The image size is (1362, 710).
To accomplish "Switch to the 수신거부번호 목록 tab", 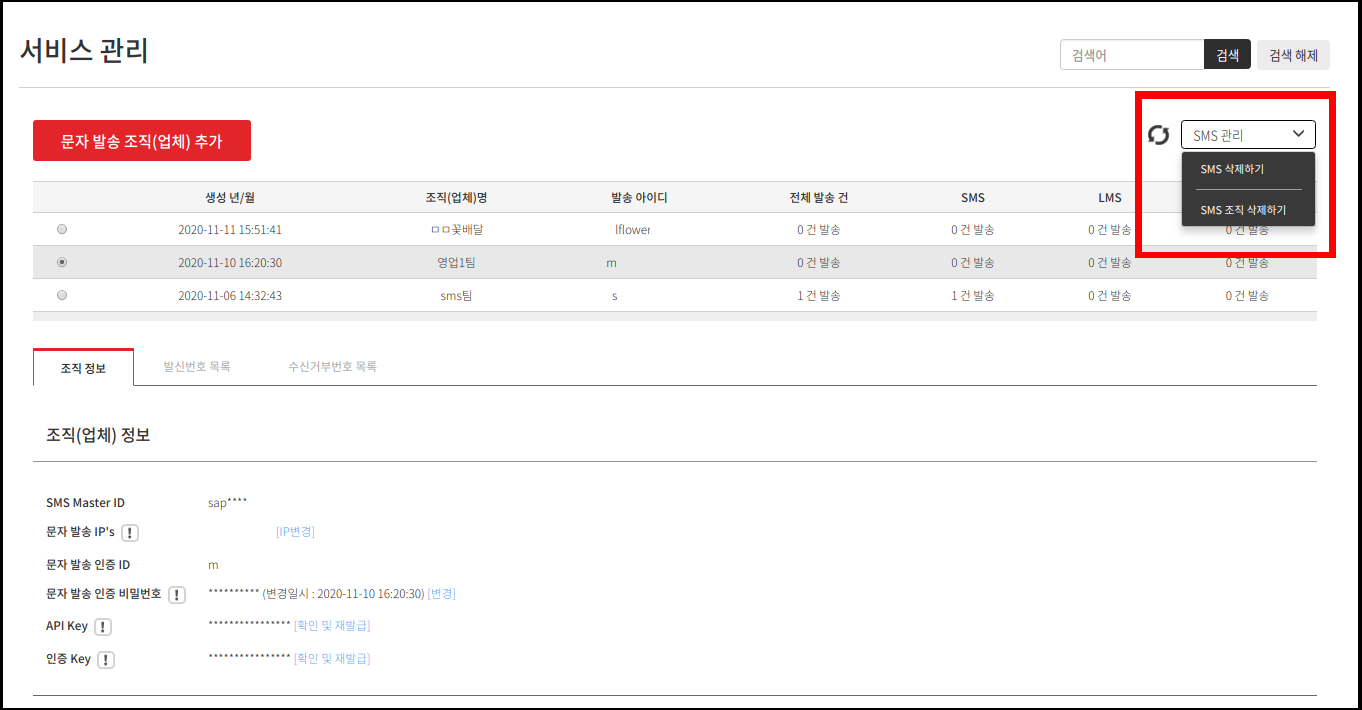I will [332, 367].
